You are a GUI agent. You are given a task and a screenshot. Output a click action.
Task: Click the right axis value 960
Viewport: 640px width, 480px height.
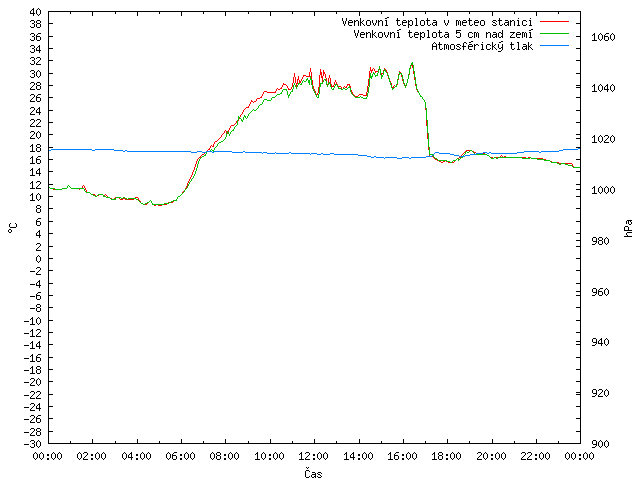point(600,292)
